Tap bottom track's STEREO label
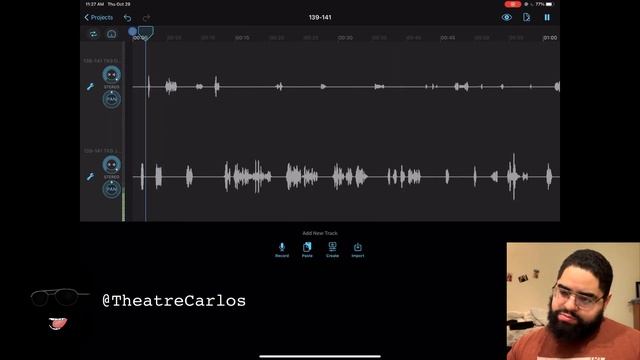 (111, 177)
